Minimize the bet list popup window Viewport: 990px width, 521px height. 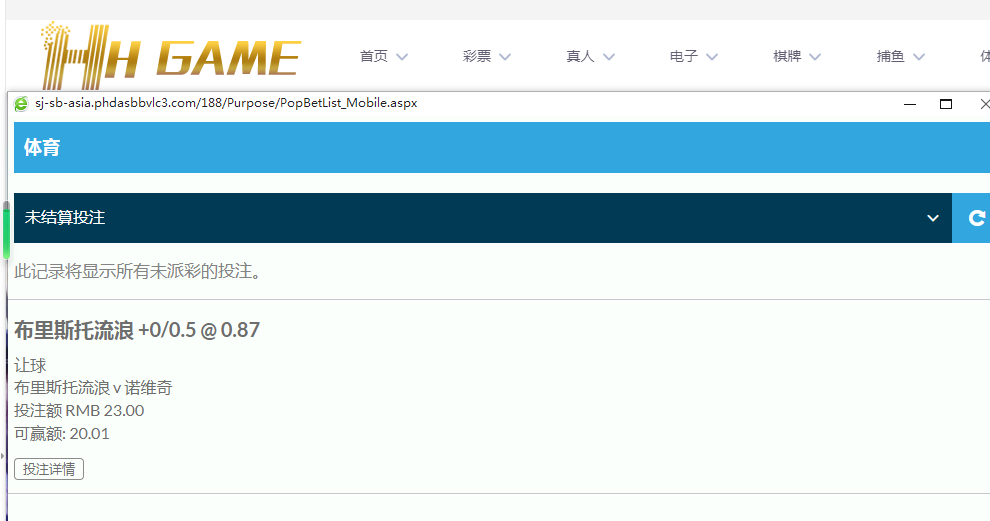tap(910, 104)
